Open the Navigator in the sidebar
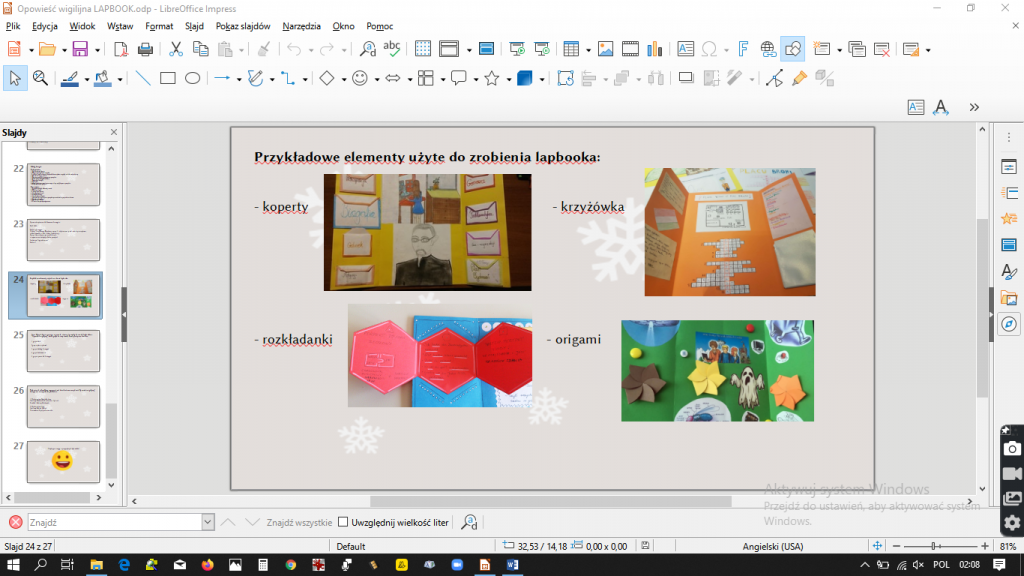The image size is (1024, 576). click(1009, 323)
